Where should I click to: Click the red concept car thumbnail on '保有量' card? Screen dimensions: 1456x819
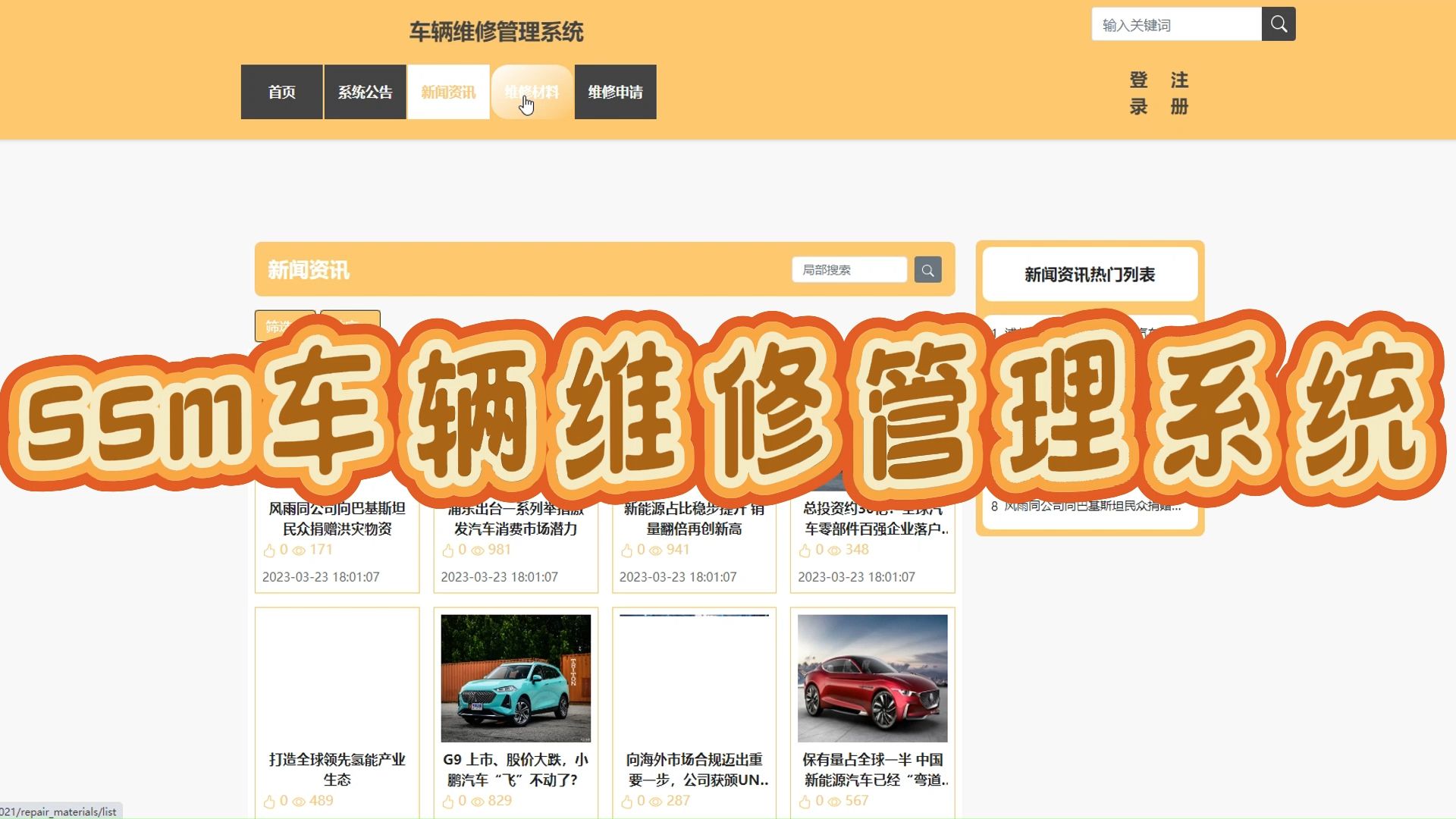[x=872, y=679]
